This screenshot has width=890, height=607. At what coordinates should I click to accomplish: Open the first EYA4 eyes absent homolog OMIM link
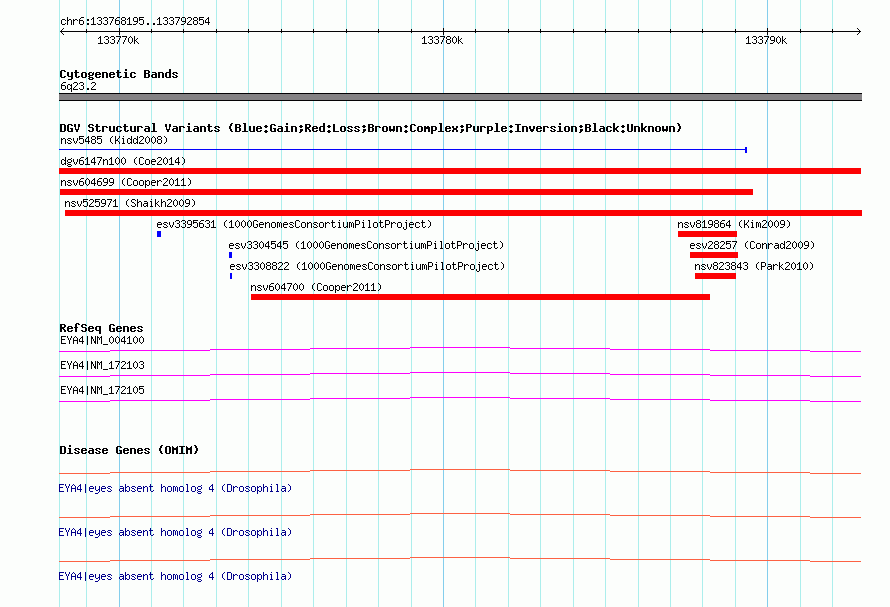coord(175,488)
